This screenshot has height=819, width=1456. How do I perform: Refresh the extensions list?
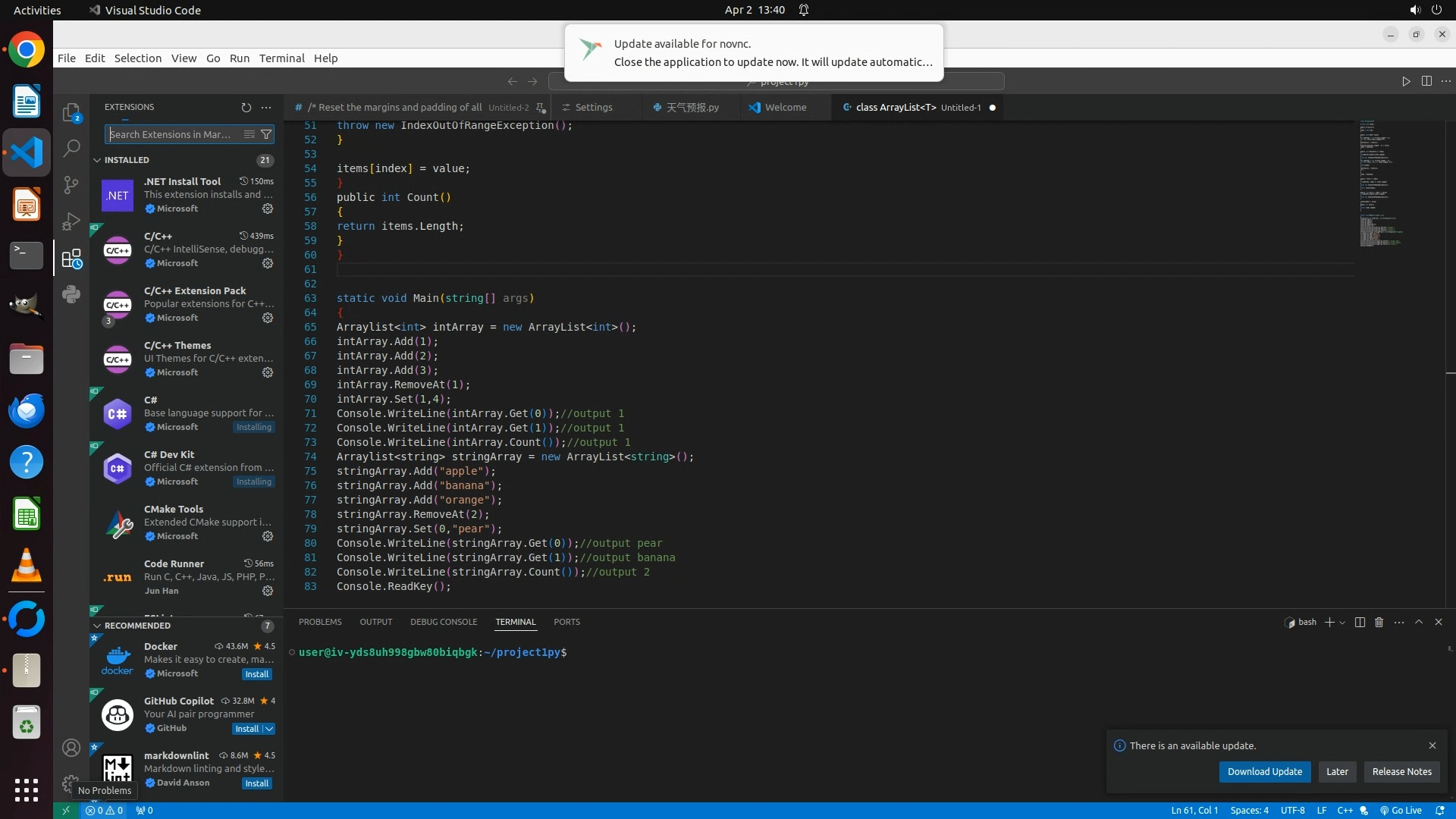point(246,108)
